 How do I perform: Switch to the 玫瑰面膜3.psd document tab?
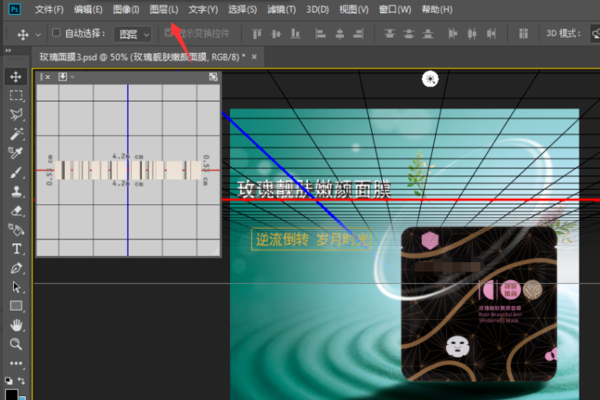(142, 57)
